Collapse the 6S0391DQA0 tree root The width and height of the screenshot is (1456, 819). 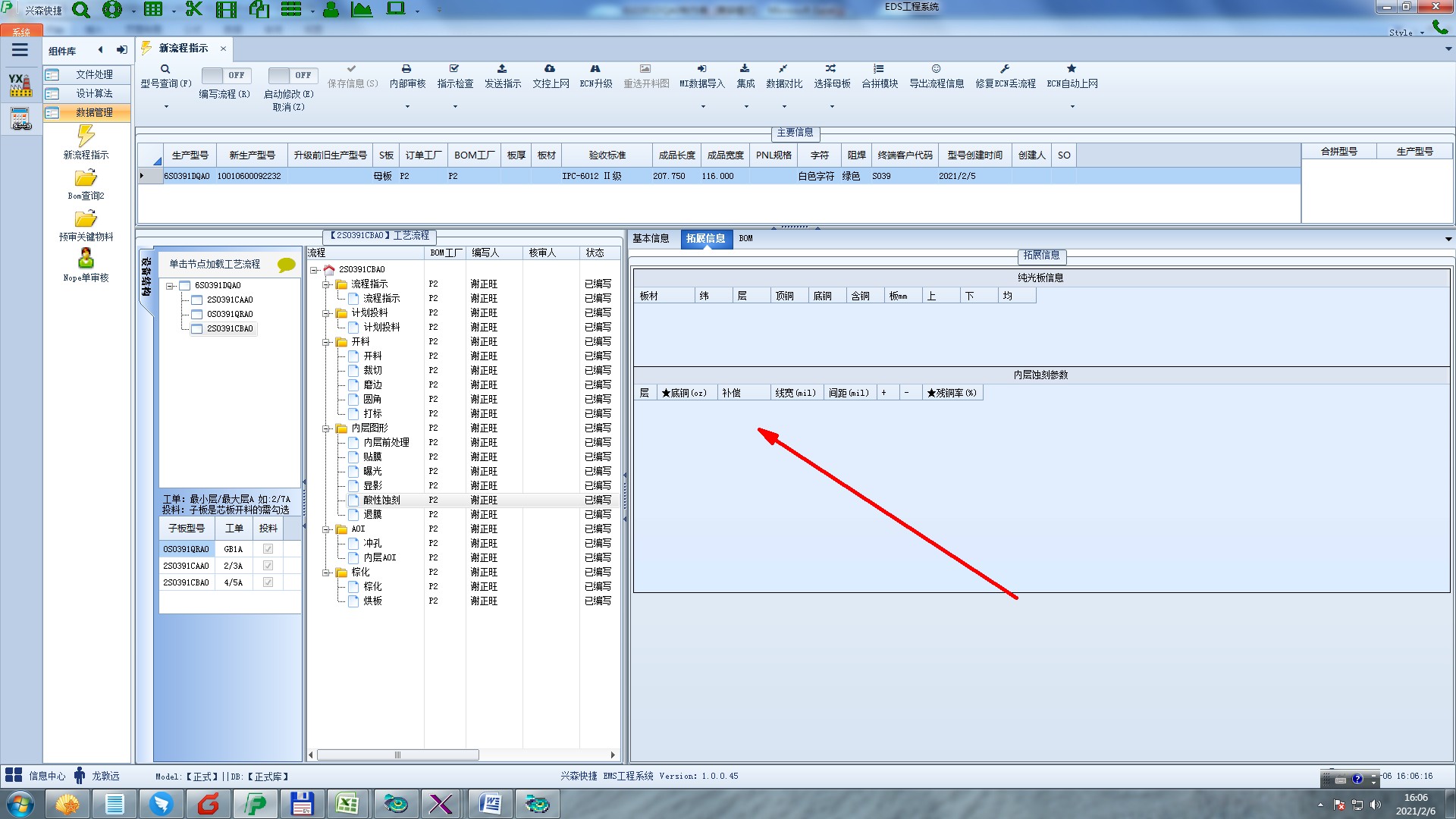[x=170, y=286]
